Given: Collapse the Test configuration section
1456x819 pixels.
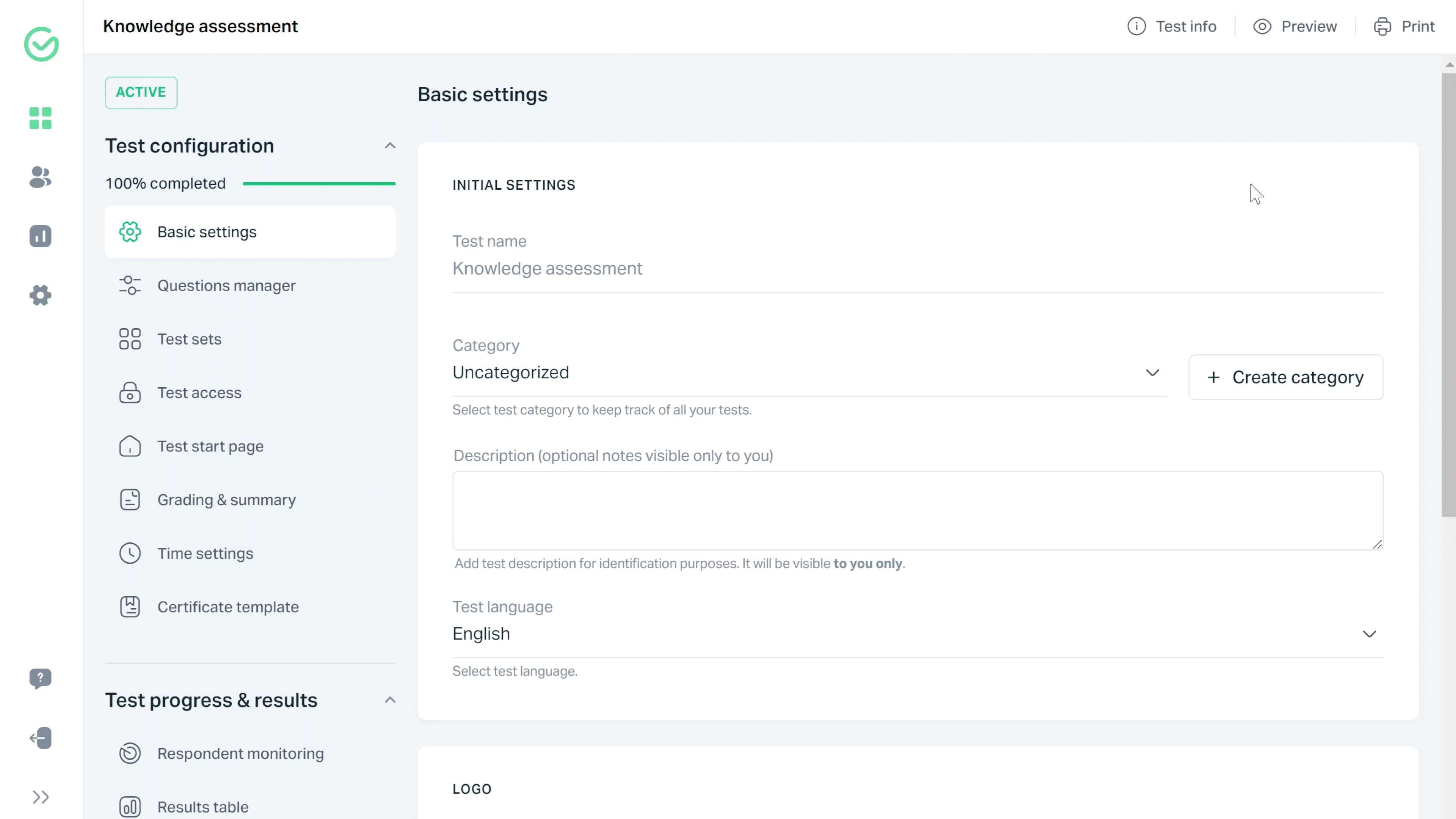Looking at the screenshot, I should [x=390, y=146].
